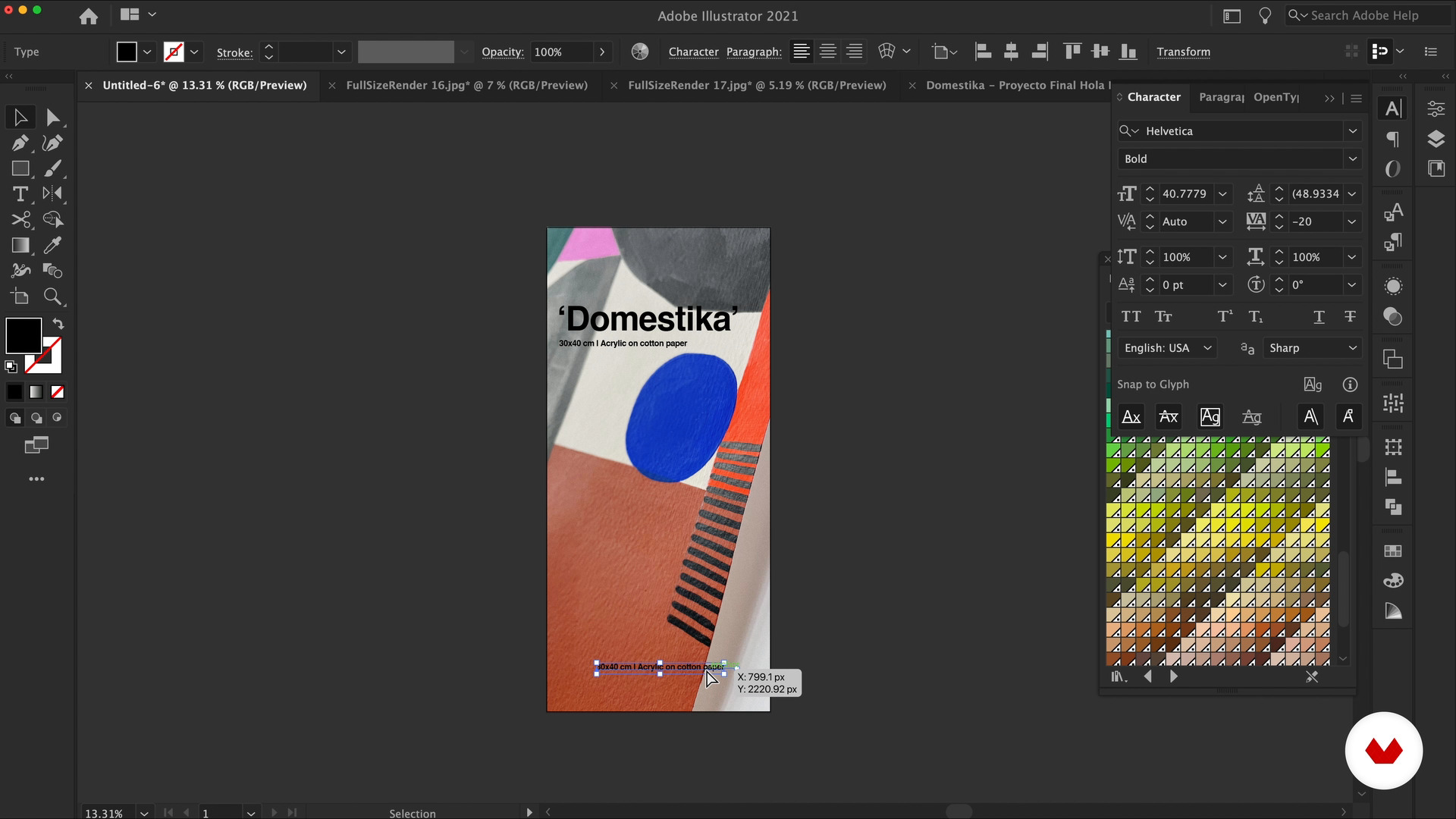1456x819 pixels.
Task: Click the Transform link in control bar
Action: click(x=1183, y=52)
